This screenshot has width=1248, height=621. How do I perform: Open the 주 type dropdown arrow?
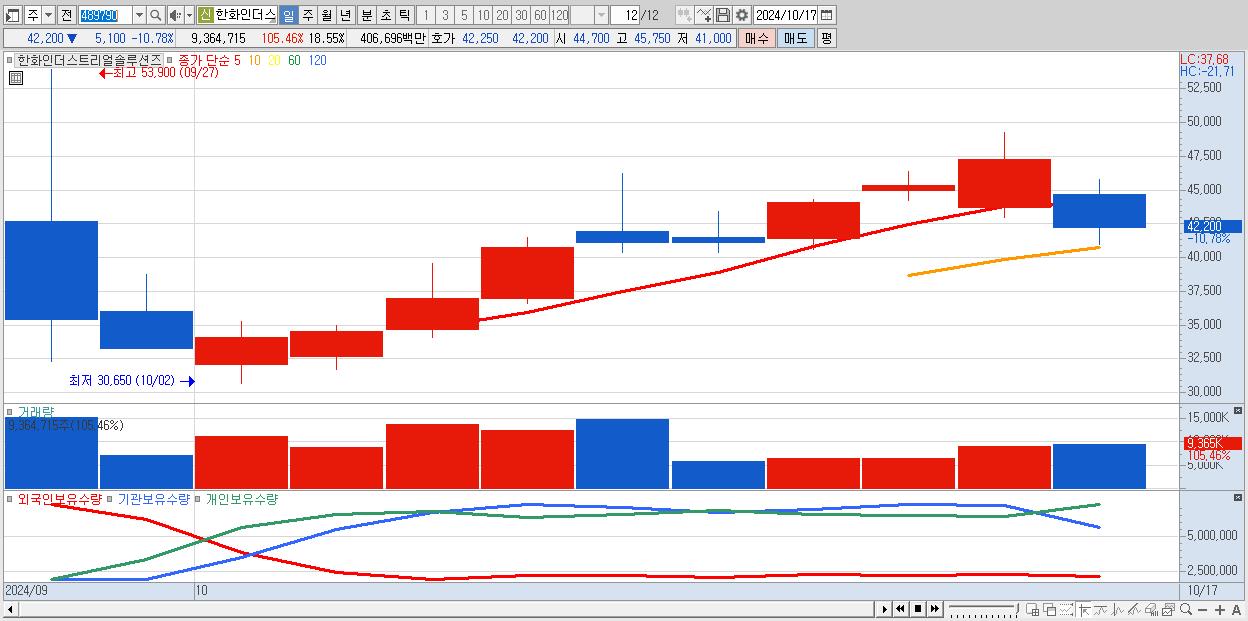[48, 15]
